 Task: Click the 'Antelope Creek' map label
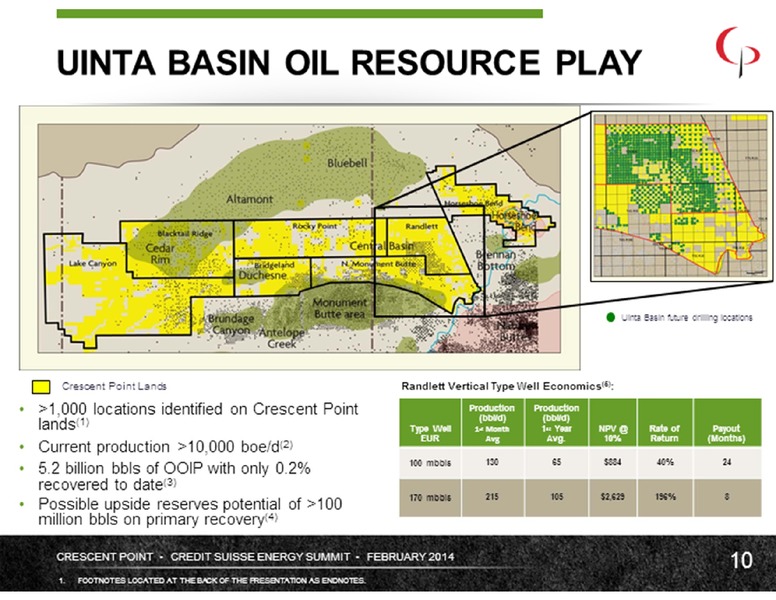[x=282, y=338]
